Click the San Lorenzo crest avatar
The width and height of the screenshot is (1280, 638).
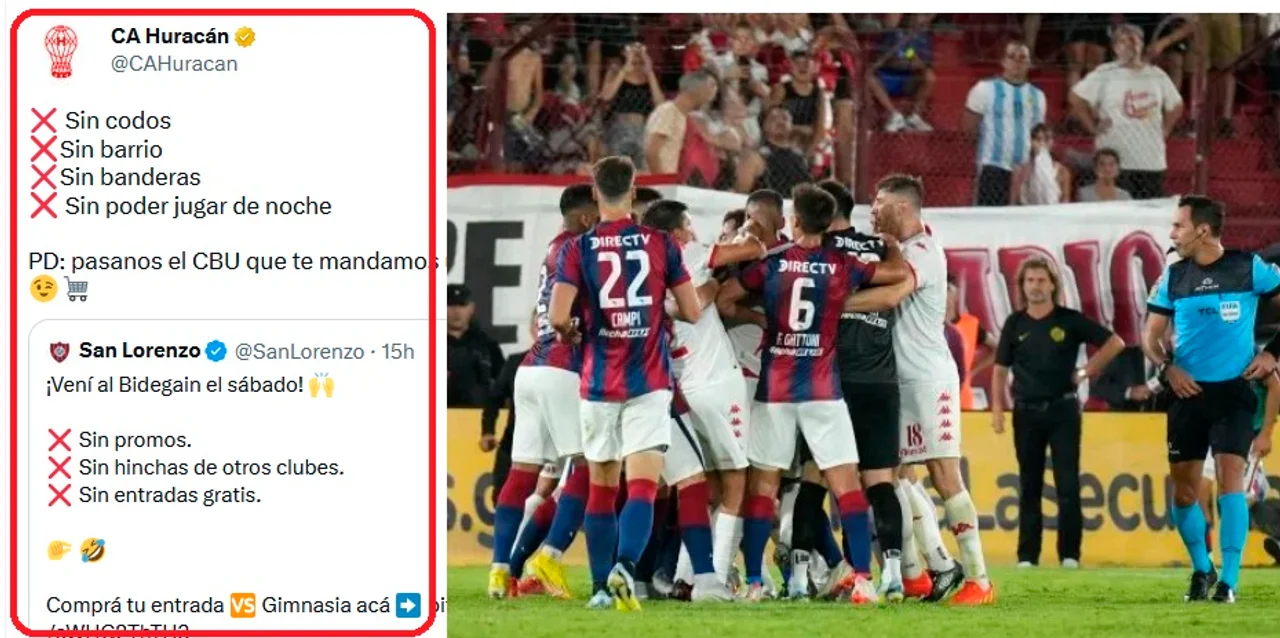pos(60,351)
